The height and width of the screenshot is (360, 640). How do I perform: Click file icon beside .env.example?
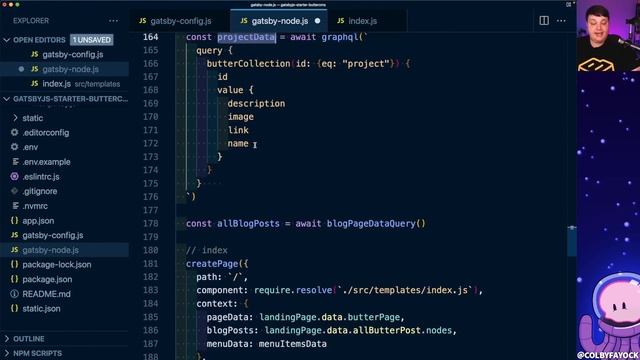[x=15, y=162]
